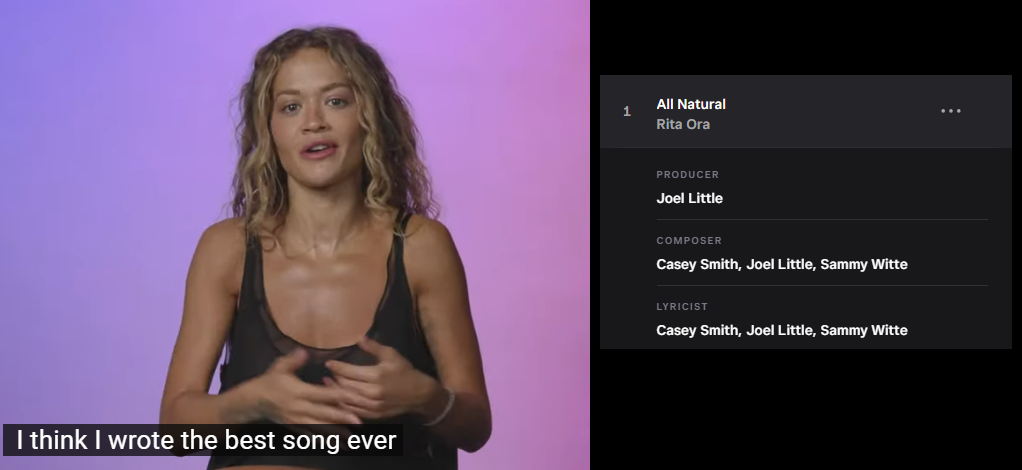
Task: Open the three-dot more options menu
Action: coord(950,111)
